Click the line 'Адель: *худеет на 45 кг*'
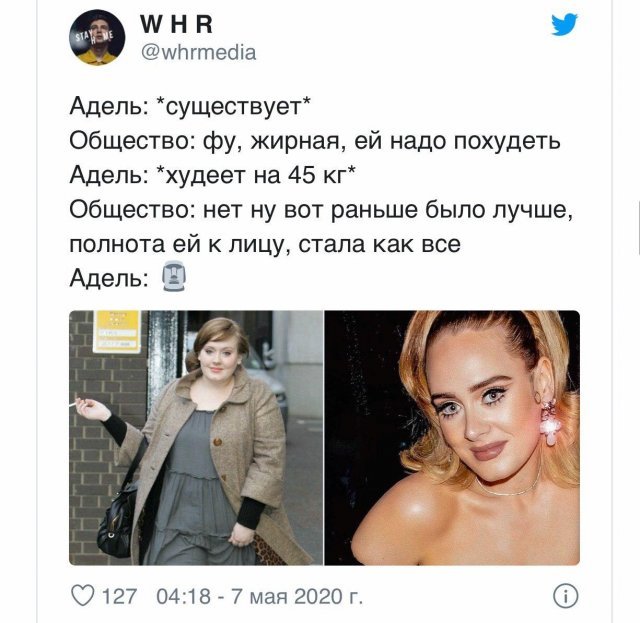 (x=212, y=176)
